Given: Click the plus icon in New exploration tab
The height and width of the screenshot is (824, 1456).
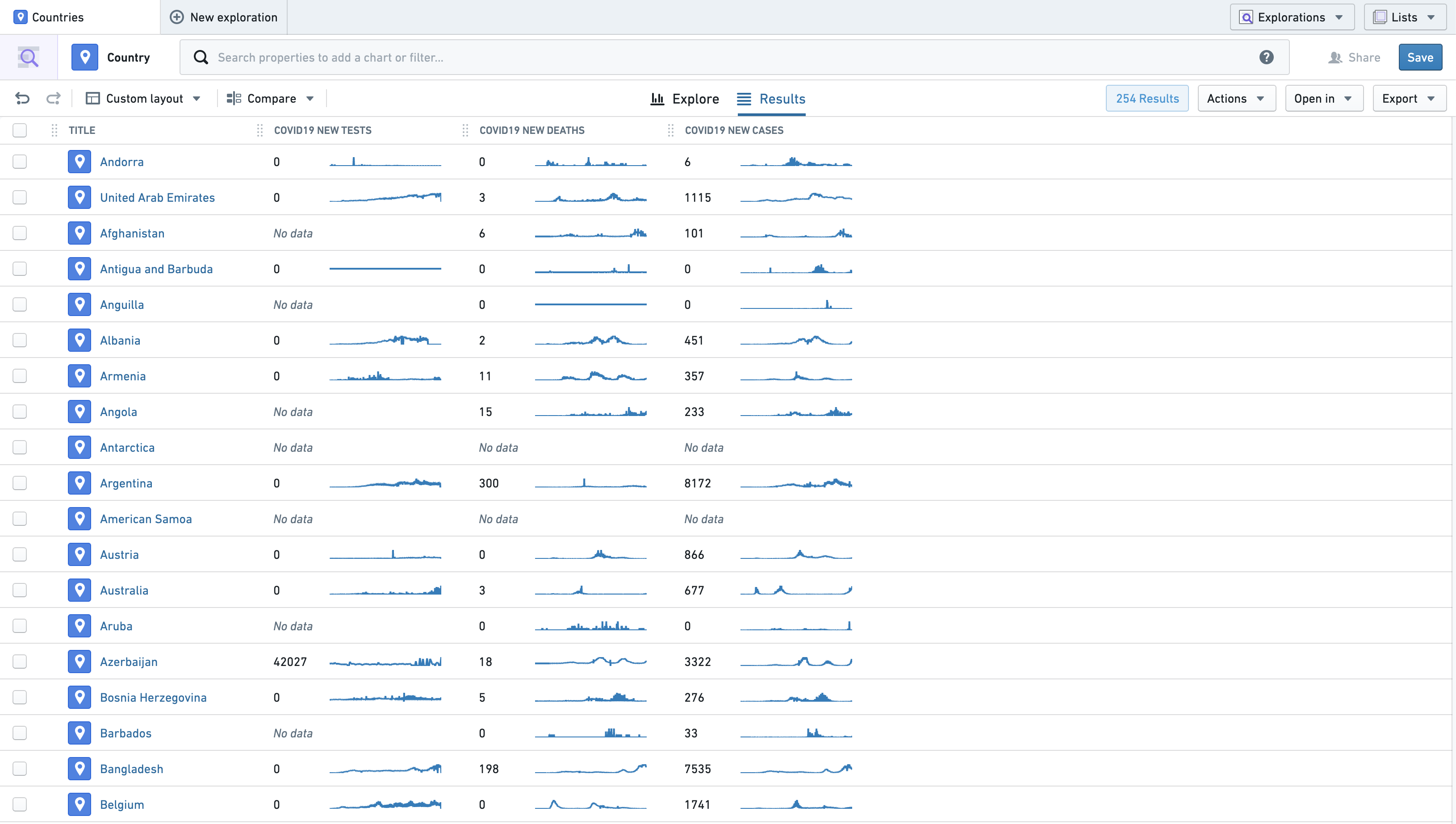Looking at the screenshot, I should 176,17.
